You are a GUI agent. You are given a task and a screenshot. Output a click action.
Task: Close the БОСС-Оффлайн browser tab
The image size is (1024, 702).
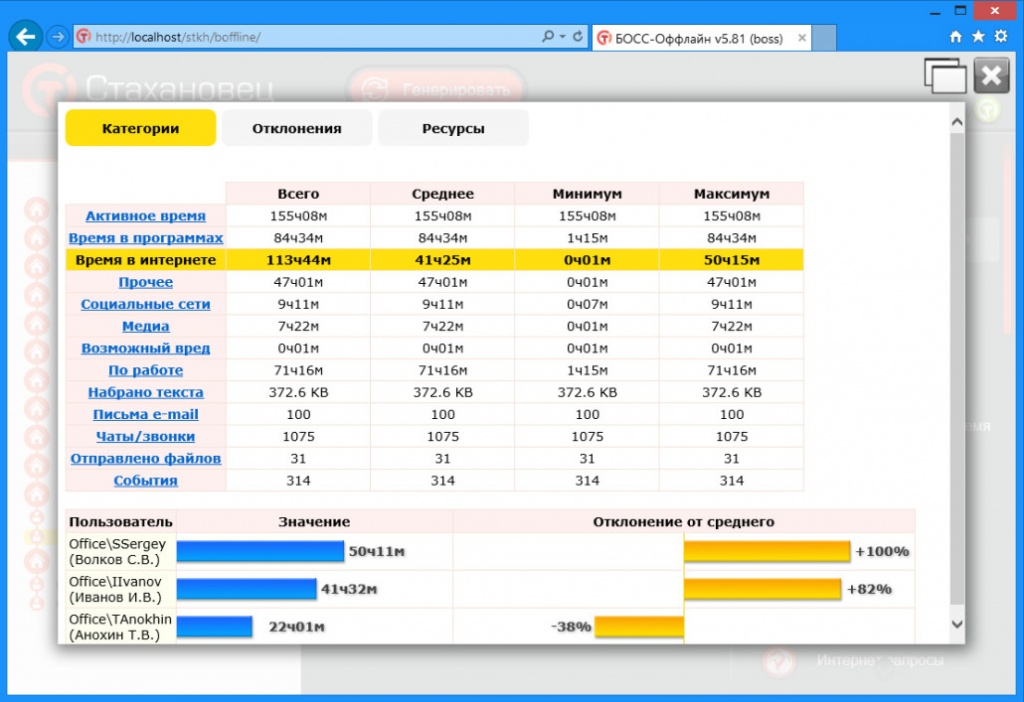802,38
